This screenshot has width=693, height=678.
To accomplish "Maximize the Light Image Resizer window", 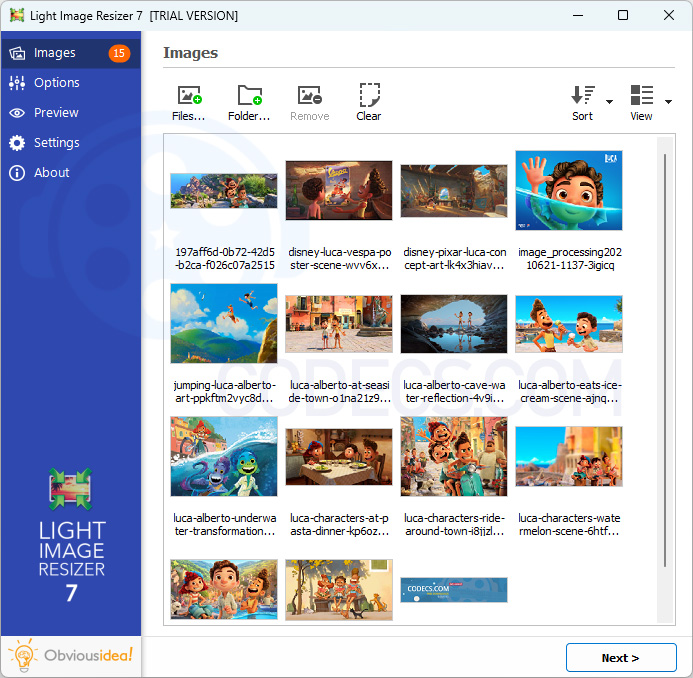I will pyautogui.click(x=623, y=15).
